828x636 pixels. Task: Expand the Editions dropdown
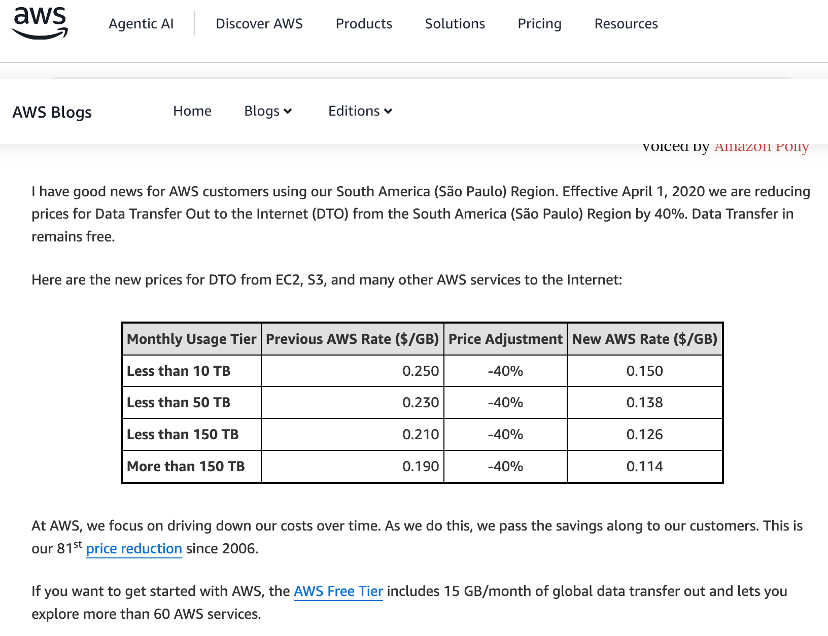(x=360, y=111)
